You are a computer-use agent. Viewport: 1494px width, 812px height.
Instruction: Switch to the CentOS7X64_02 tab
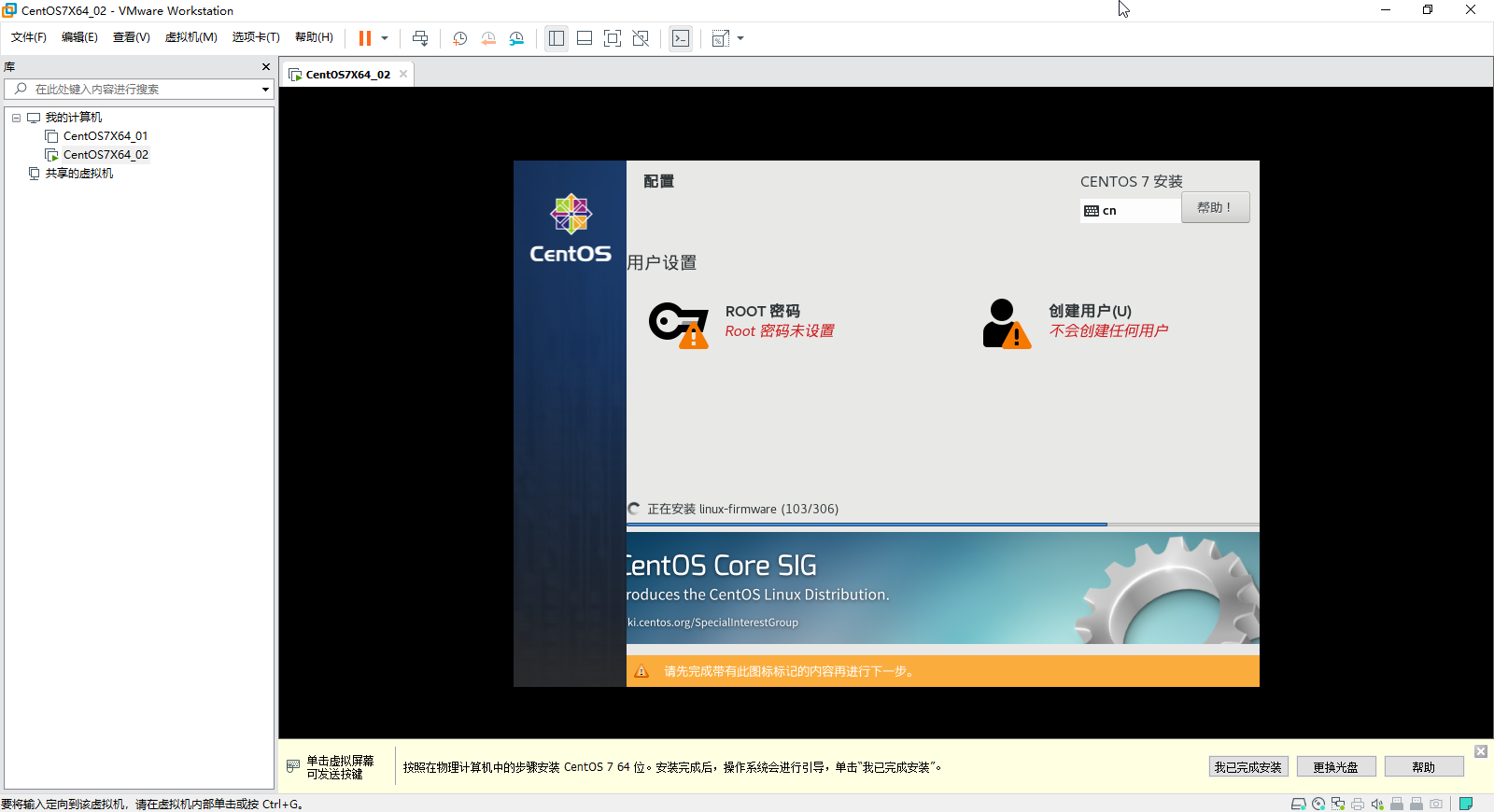coord(347,75)
